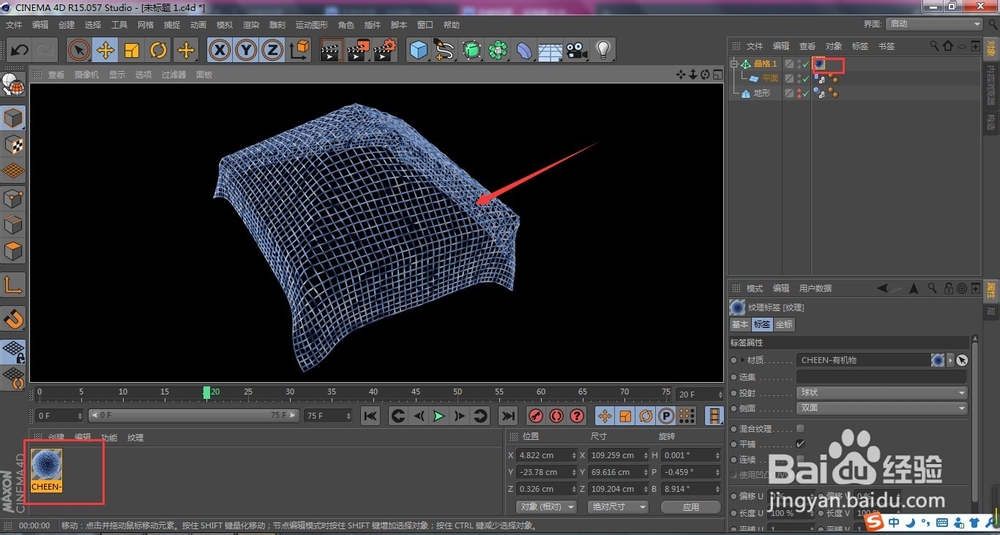1000x535 pixels.
Task: Switch to Points mode in left sidebar
Action: click(13, 198)
